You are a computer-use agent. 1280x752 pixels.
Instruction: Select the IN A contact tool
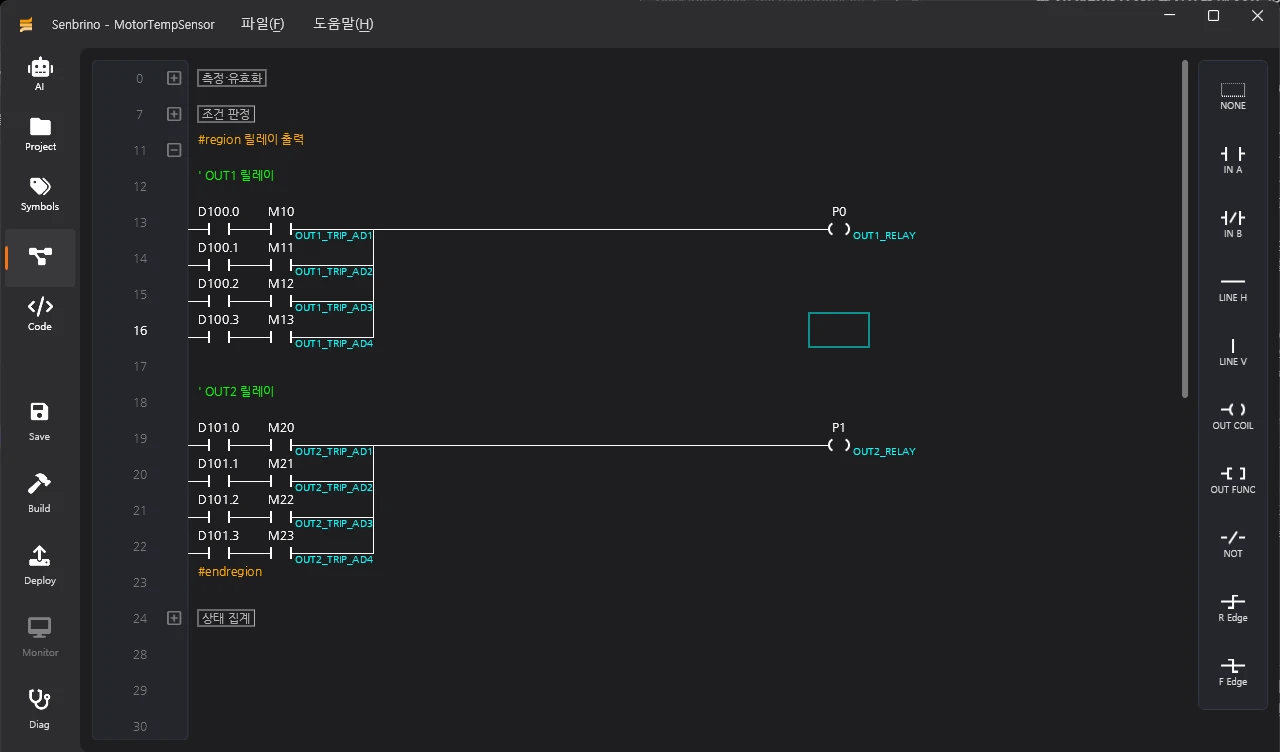[x=1233, y=160]
